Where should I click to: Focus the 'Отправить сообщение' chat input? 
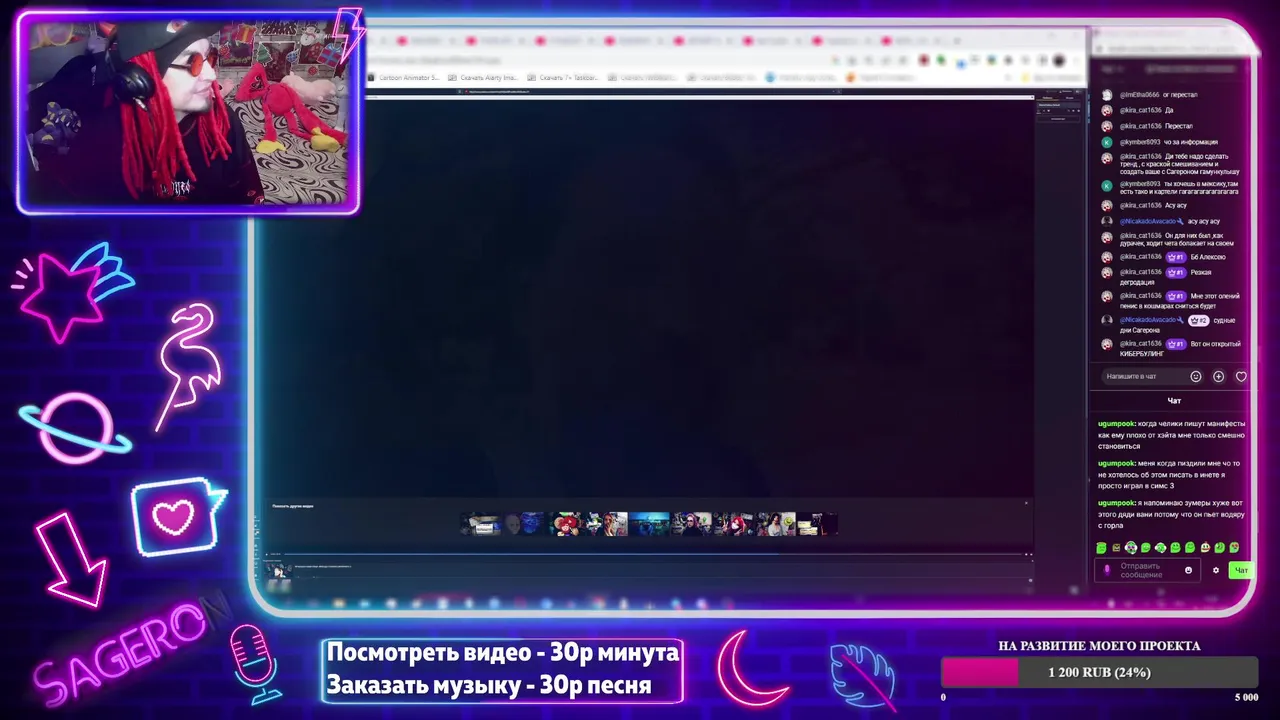pyautogui.click(x=1148, y=570)
